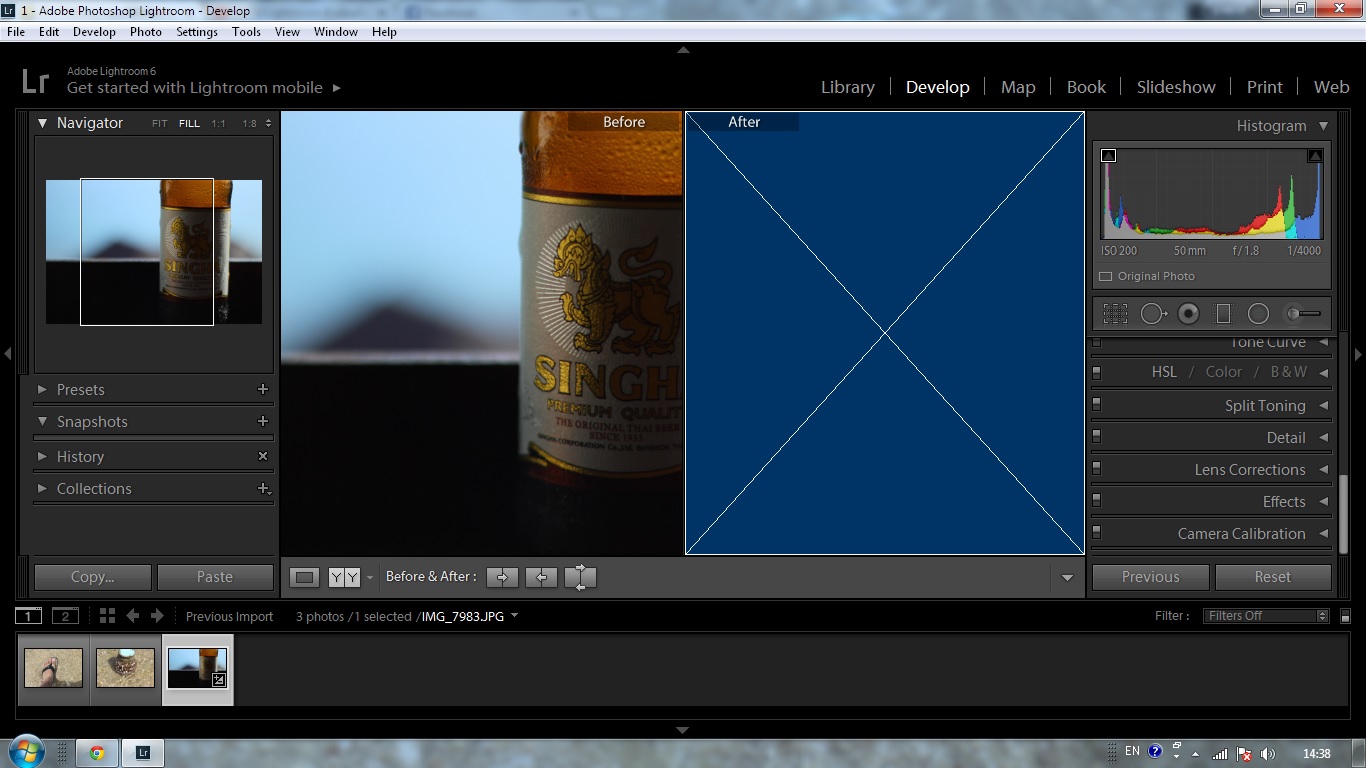Select the Graduated Filter tool
Screen dimensions: 1366x768
pos(1223,314)
